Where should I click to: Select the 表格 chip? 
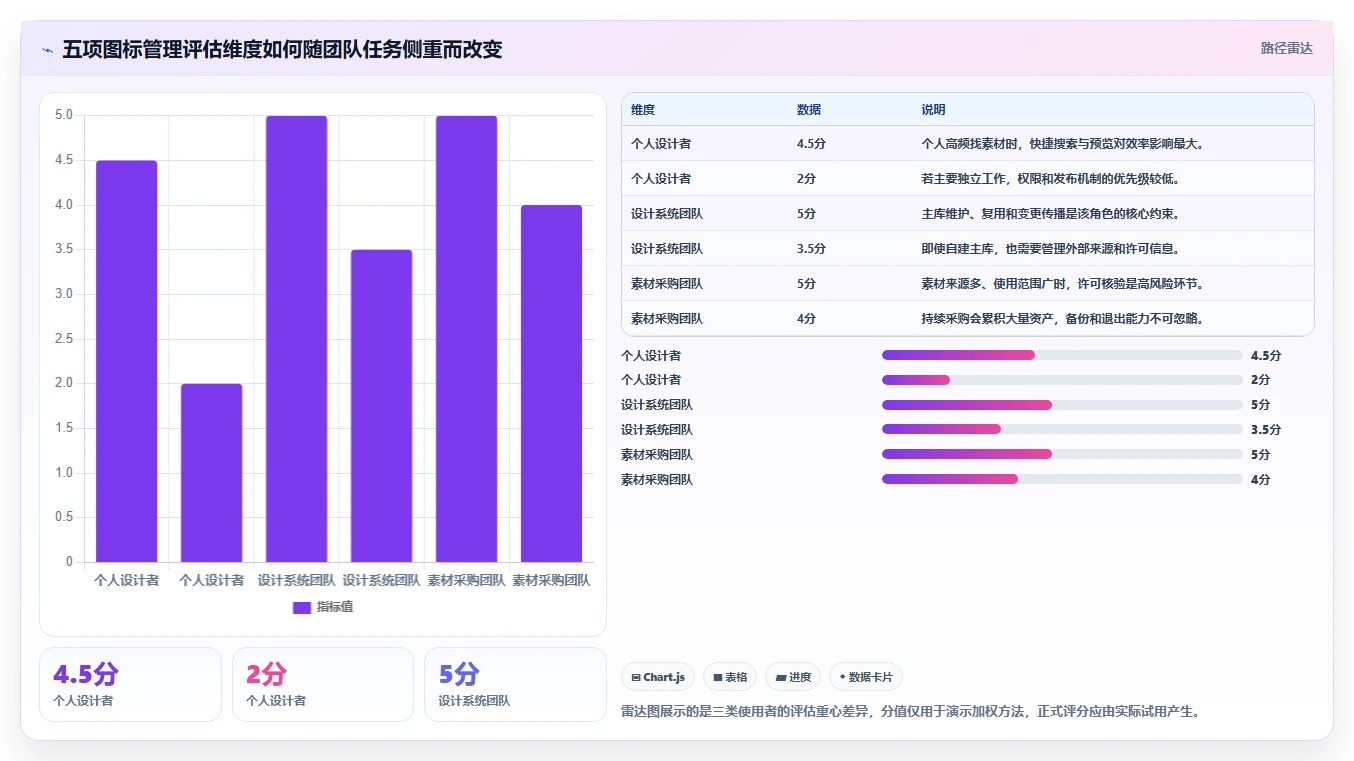coord(730,677)
